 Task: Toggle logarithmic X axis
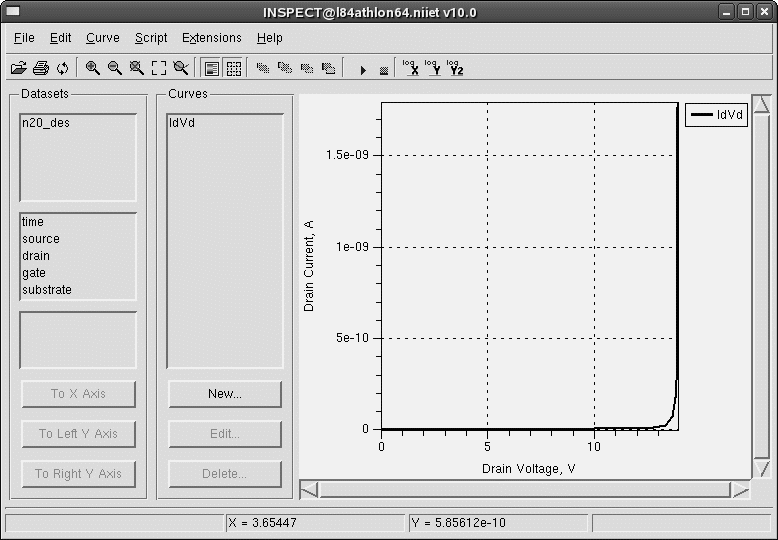pos(410,68)
